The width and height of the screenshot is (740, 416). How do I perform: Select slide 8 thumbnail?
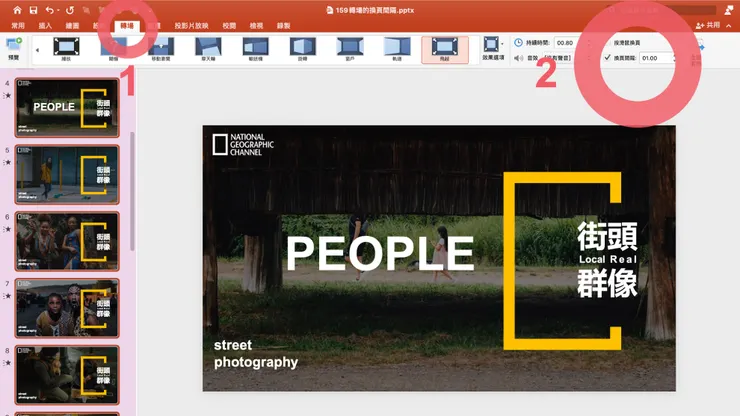(x=67, y=375)
